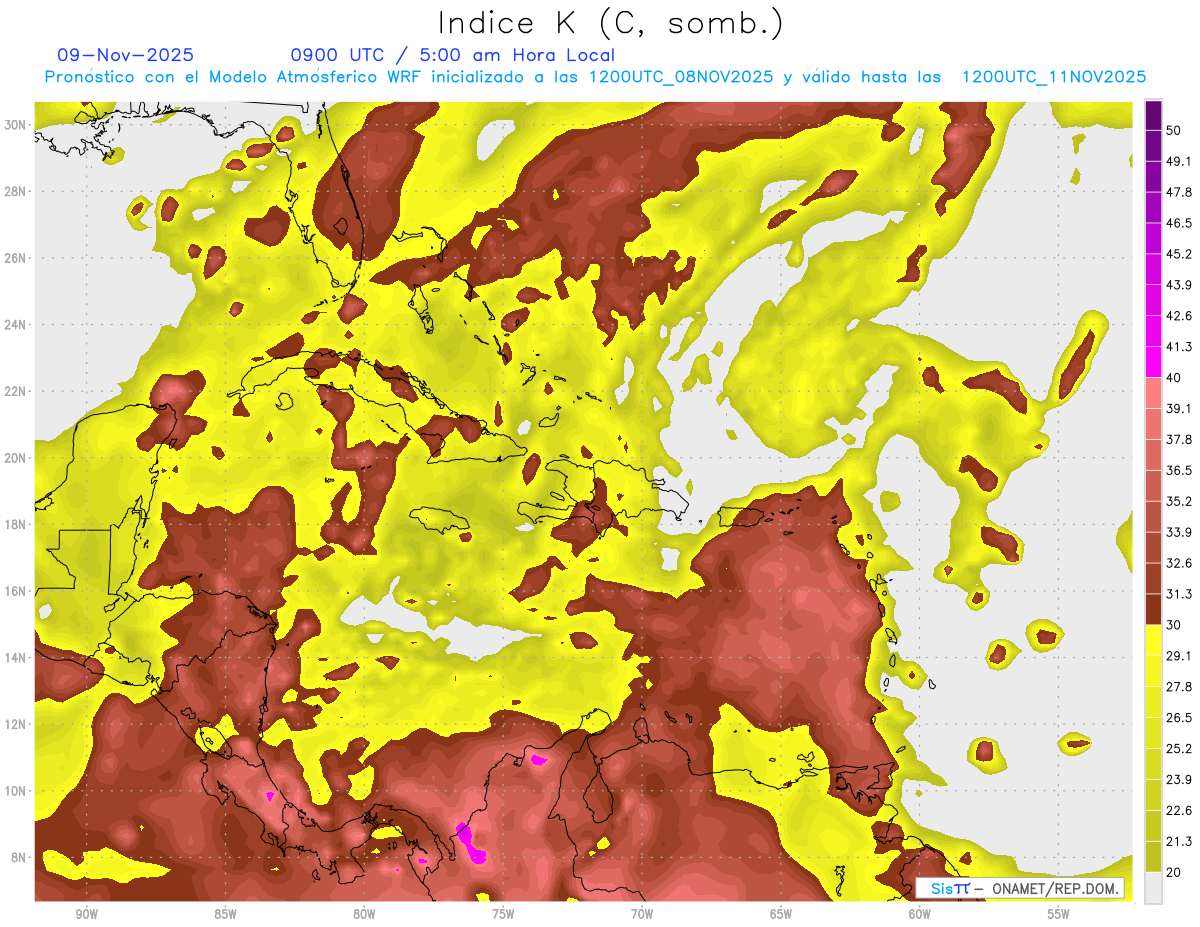Image resolution: width=1200 pixels, height=927 pixels.
Task: Click the legend value 32.6
Action: [x=1179, y=563]
